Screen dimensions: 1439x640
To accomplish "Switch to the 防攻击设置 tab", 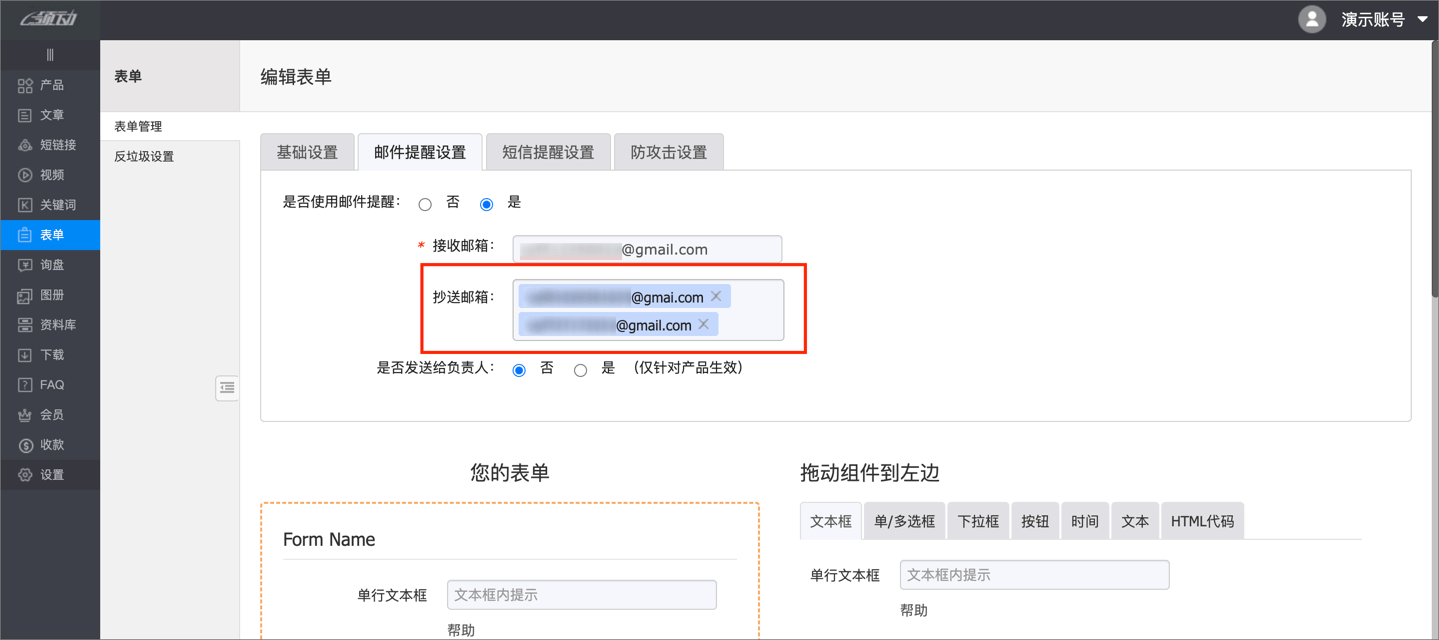I will [x=668, y=151].
